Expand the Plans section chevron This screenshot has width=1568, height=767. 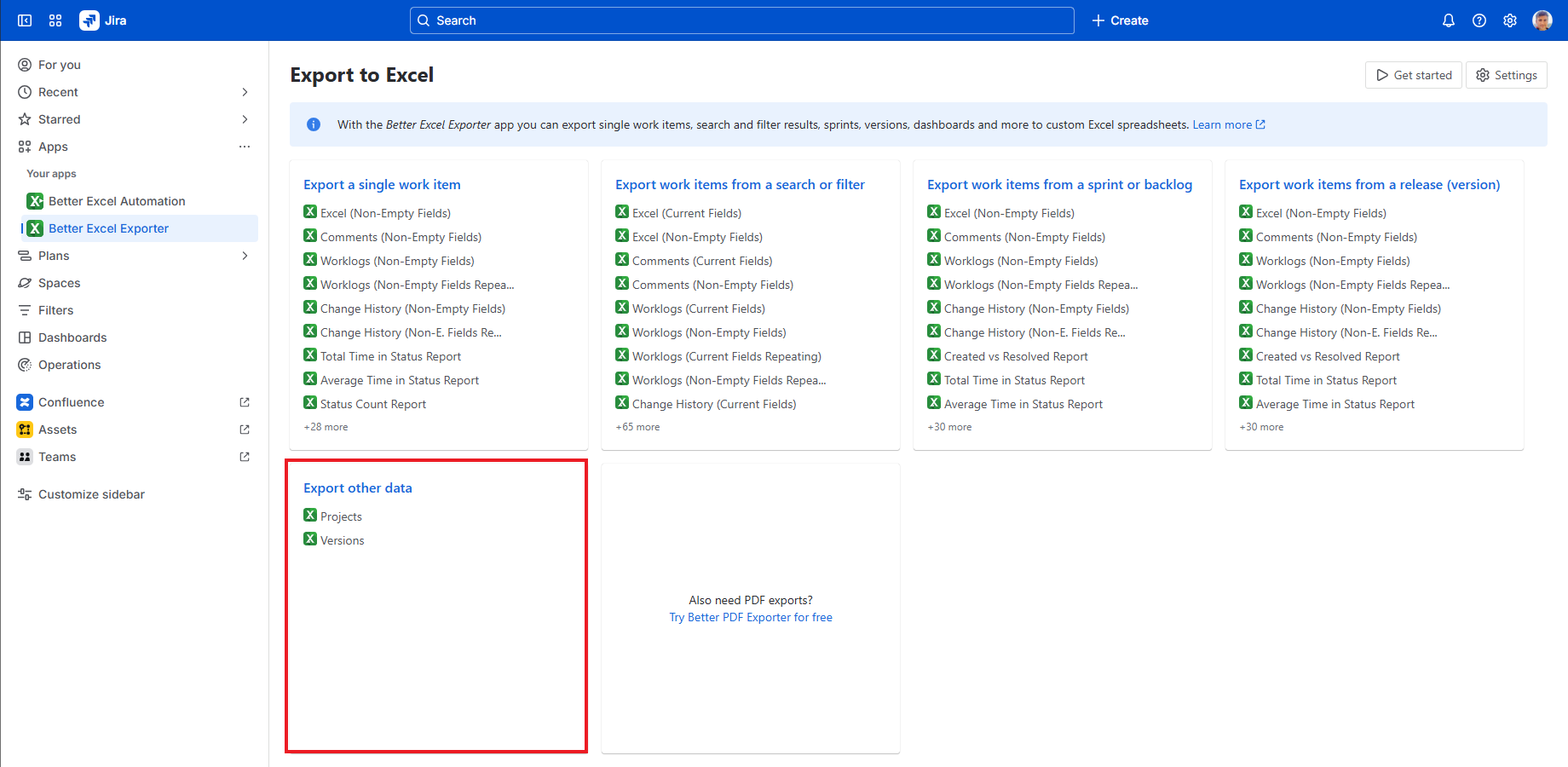pyautogui.click(x=245, y=256)
